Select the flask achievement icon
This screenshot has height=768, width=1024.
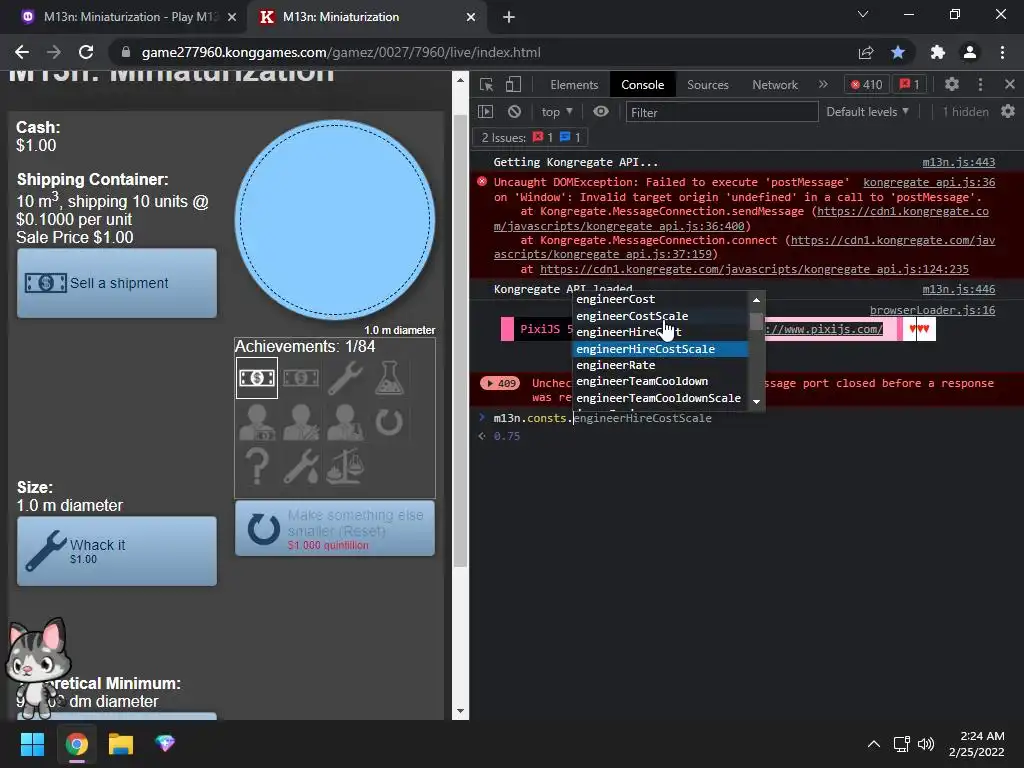point(389,377)
